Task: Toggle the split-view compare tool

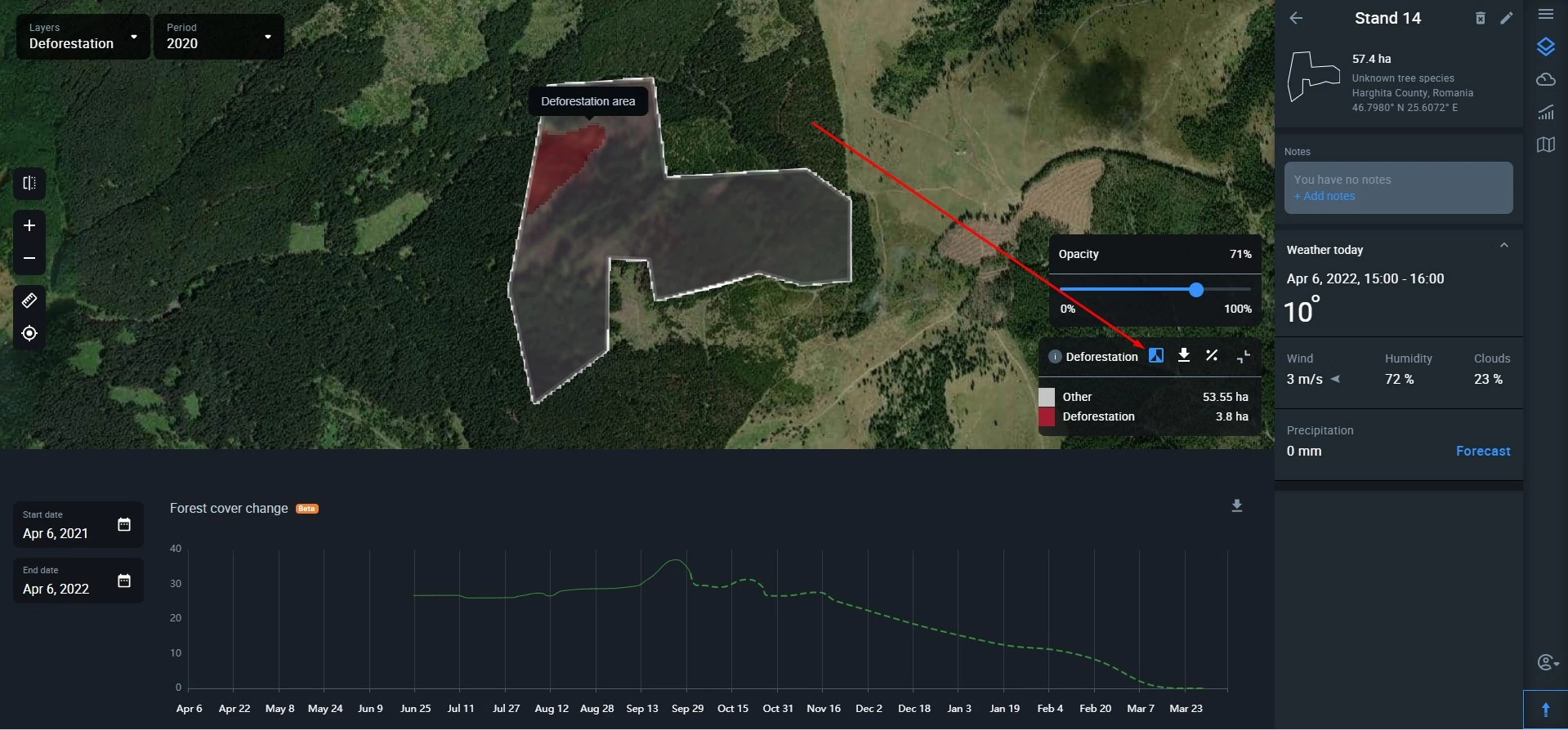Action: (x=29, y=183)
